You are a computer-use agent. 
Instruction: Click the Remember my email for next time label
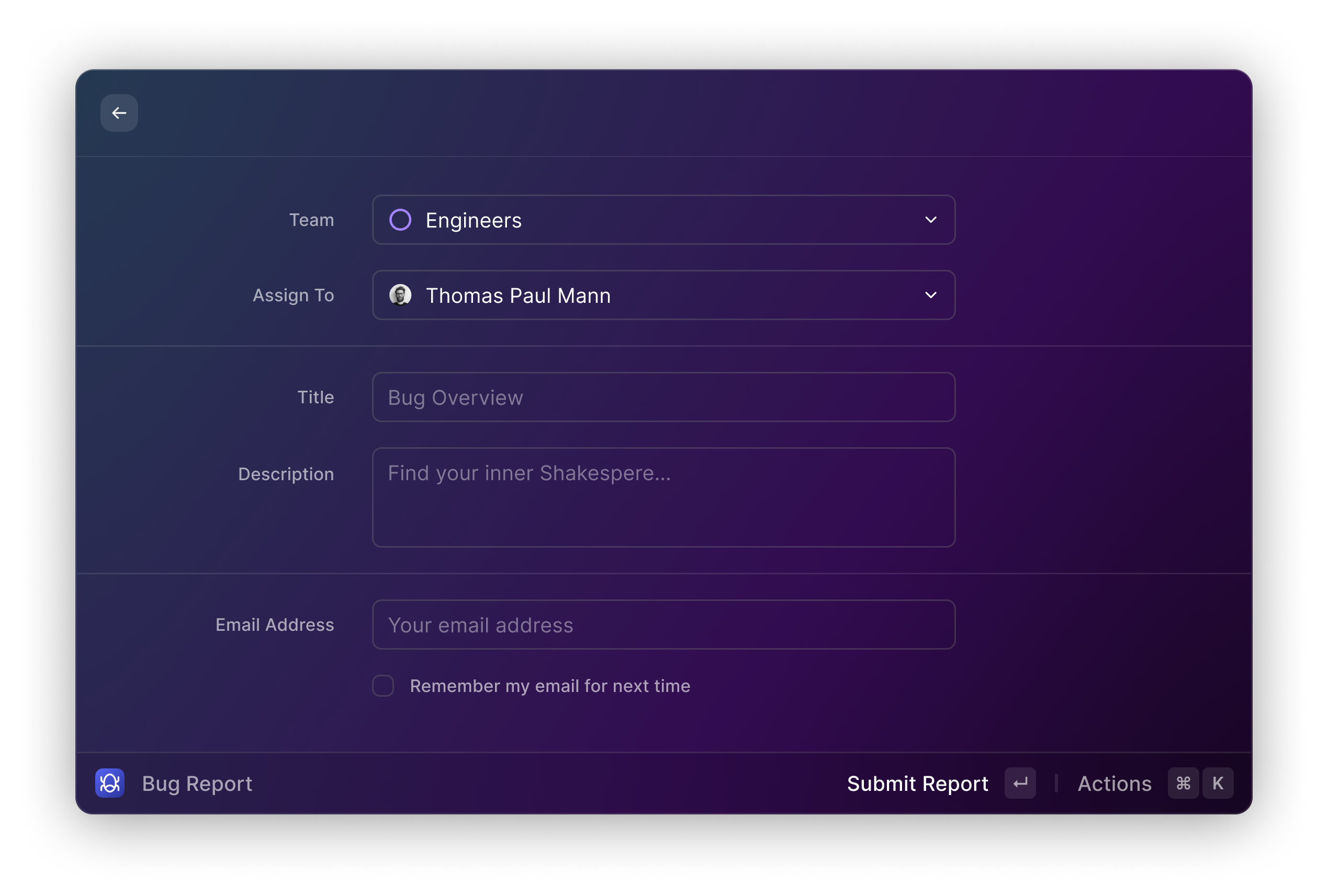[550, 686]
